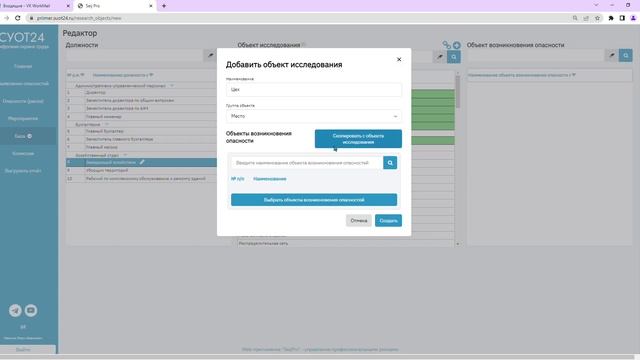Select position row number 4 "Главный инженер"

(x=141, y=117)
